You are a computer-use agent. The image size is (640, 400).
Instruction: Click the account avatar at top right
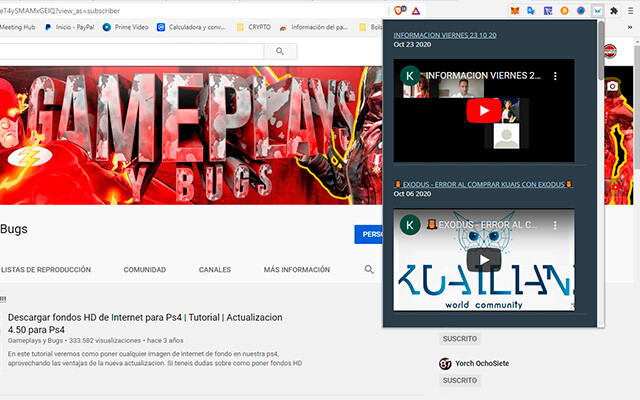pos(611,51)
